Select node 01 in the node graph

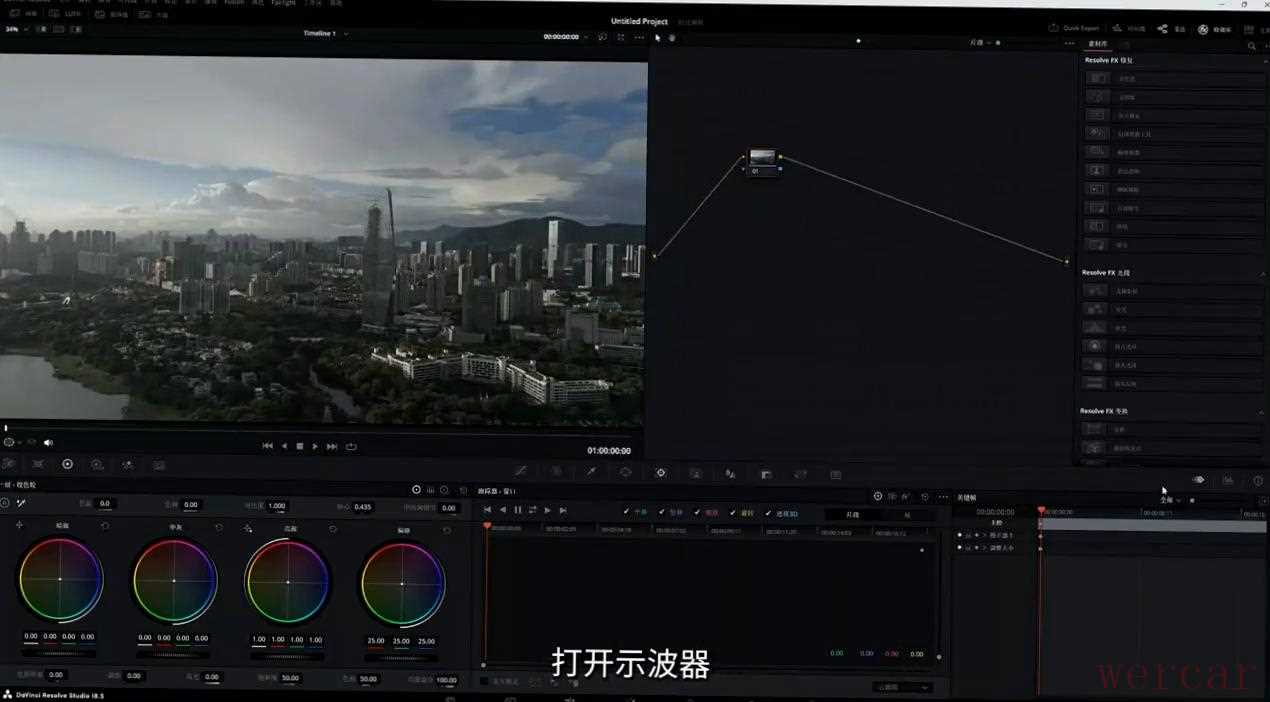coord(762,158)
